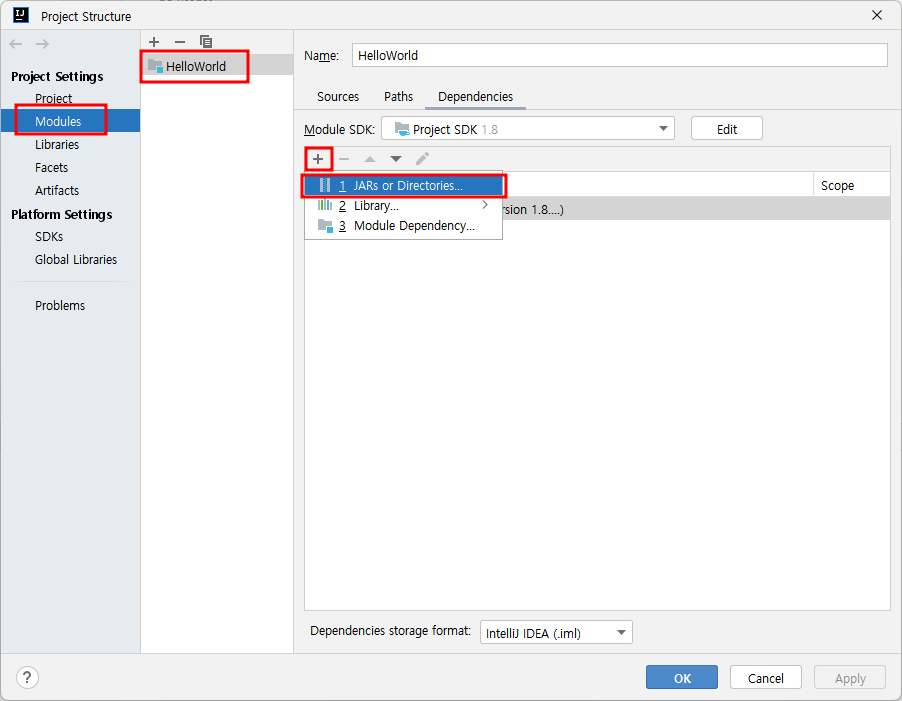
Task: Open Project settings page
Action: tap(53, 98)
